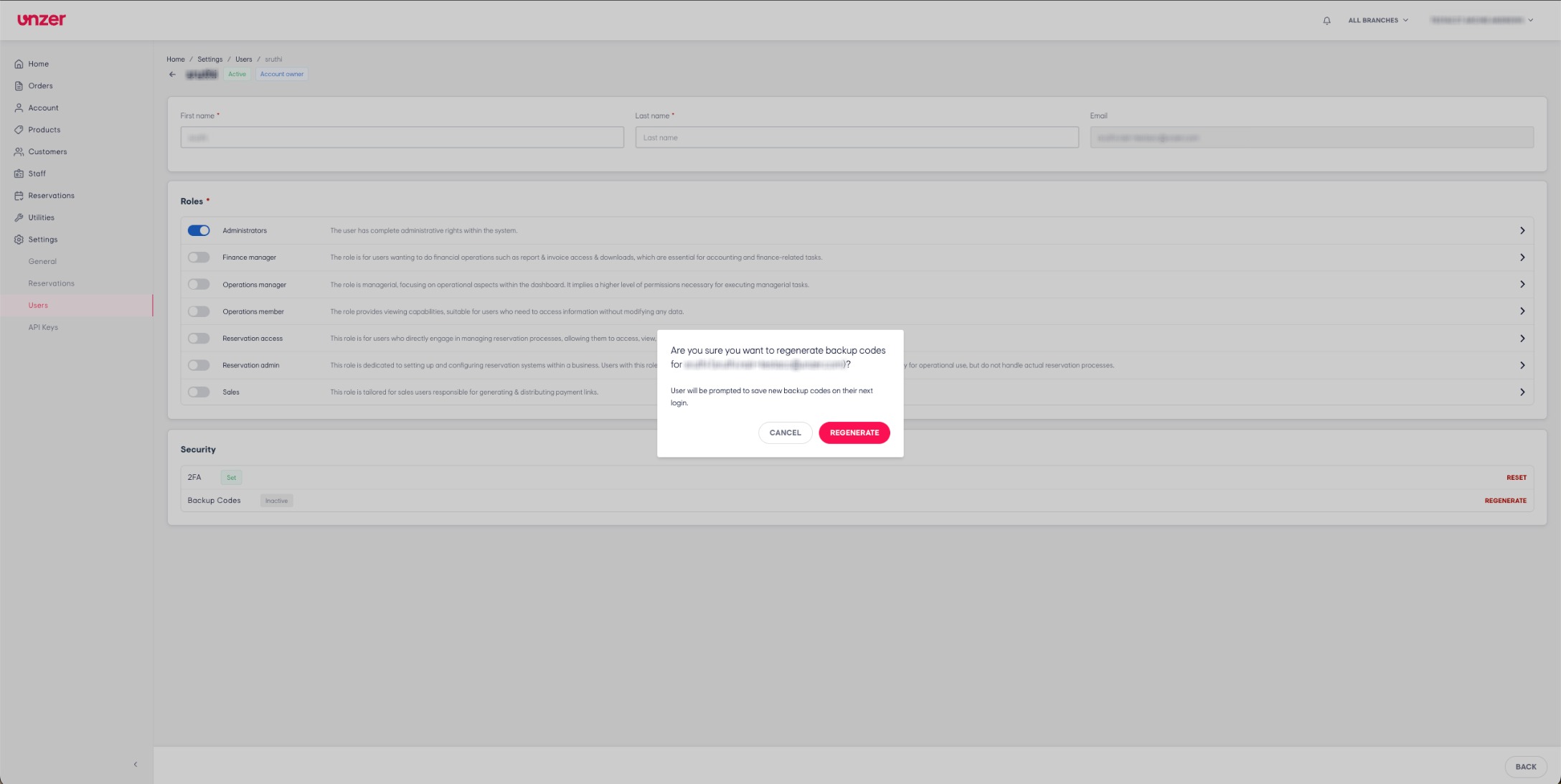Enable the Operations manager role
The width and height of the screenshot is (1561, 784).
coord(199,285)
